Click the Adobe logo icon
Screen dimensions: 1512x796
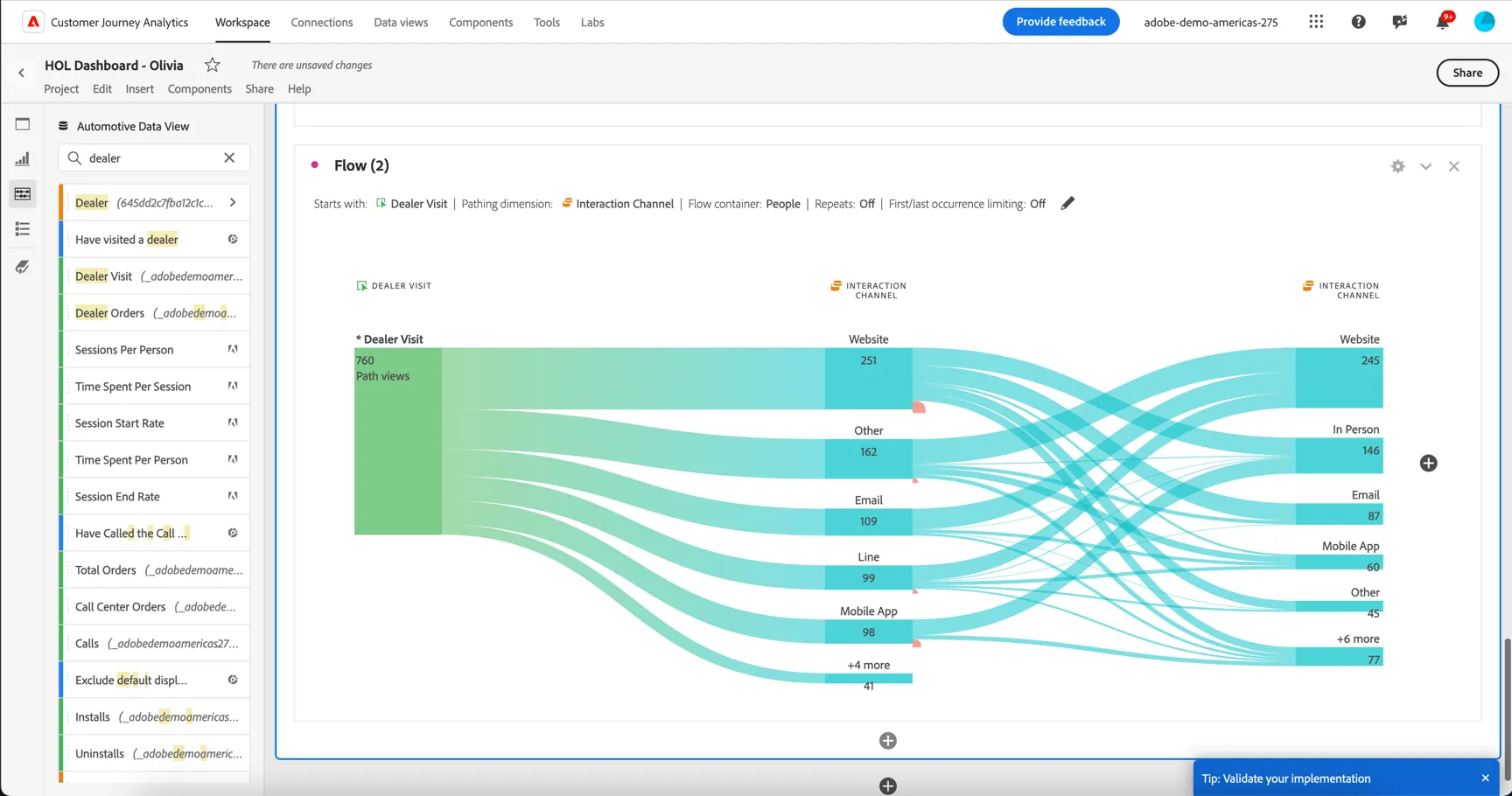(x=32, y=22)
